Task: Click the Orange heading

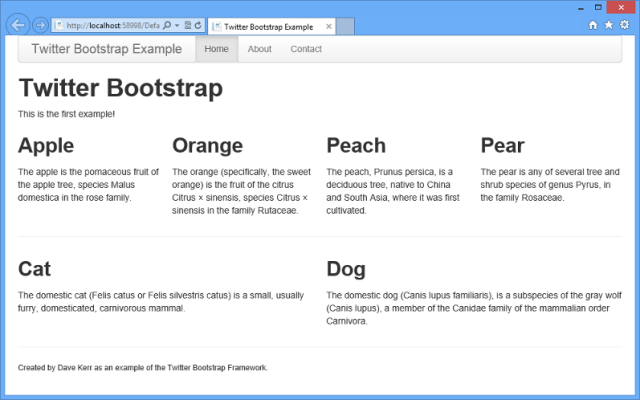Action: pyautogui.click(x=207, y=146)
